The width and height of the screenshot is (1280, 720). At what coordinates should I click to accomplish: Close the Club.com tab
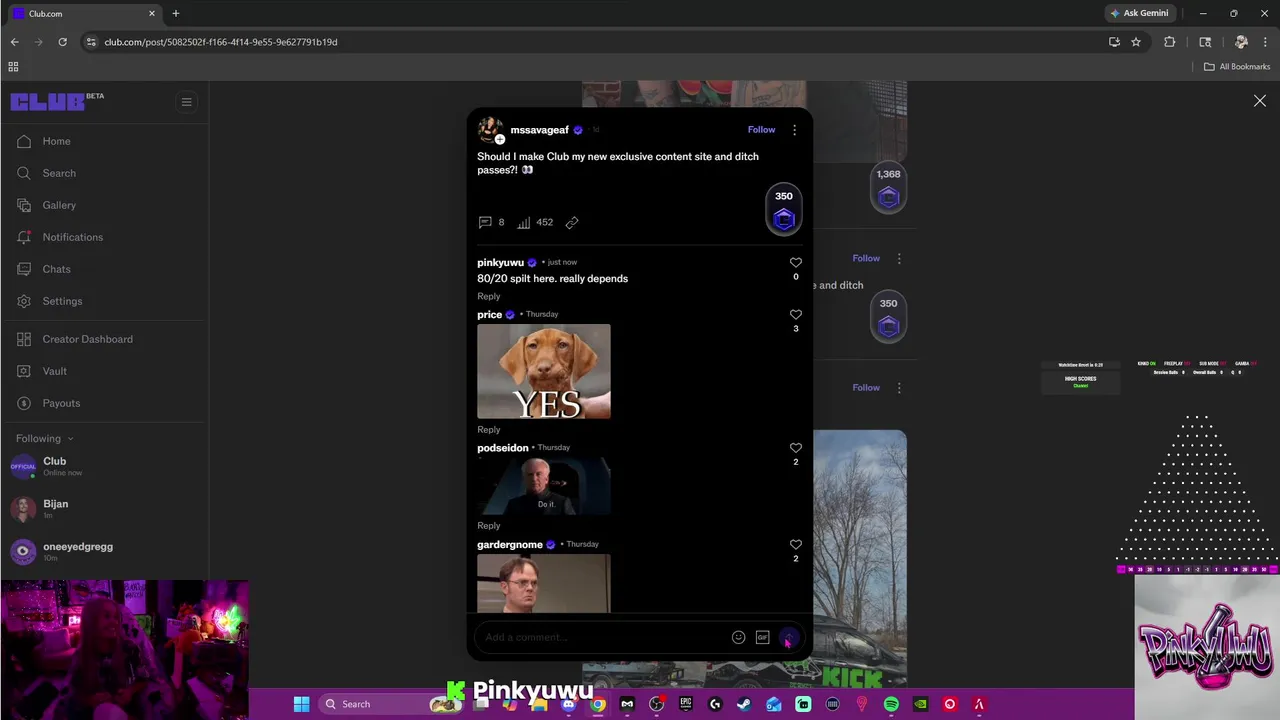coord(152,13)
